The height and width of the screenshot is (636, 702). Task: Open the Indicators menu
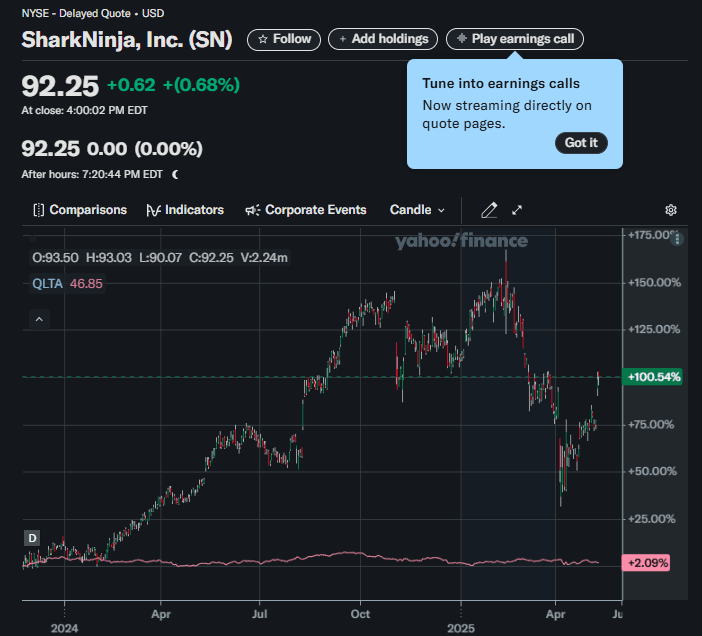click(x=185, y=210)
